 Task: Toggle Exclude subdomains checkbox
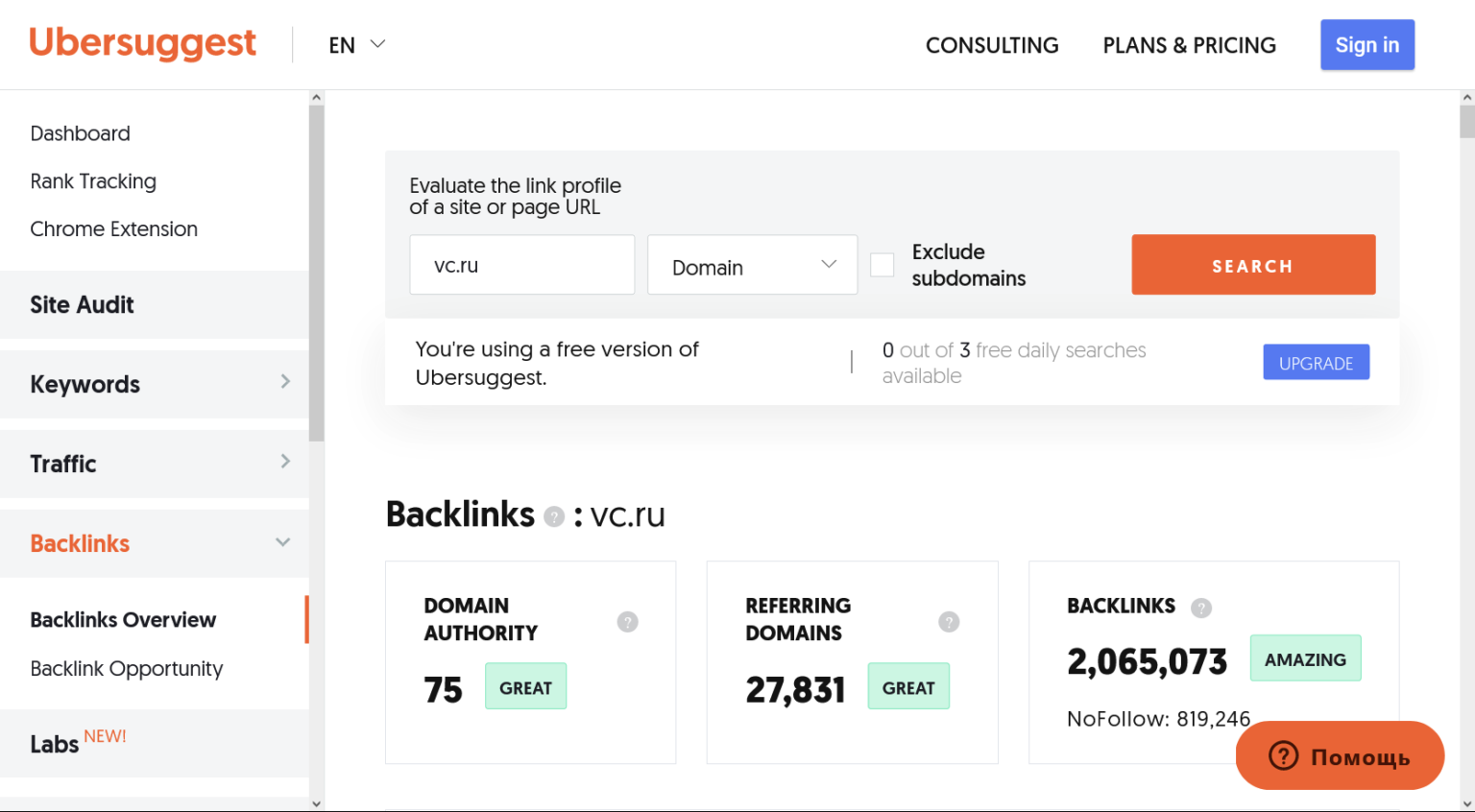[x=882, y=265]
